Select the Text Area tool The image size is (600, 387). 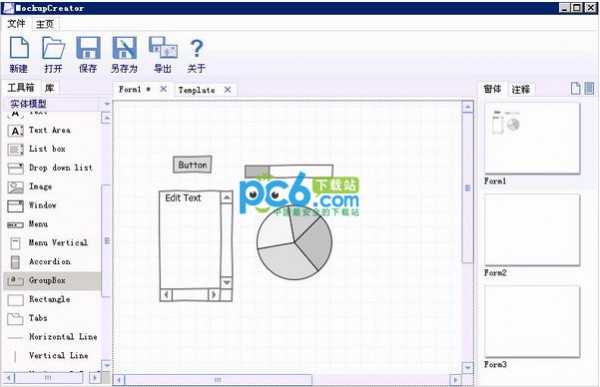point(52,131)
